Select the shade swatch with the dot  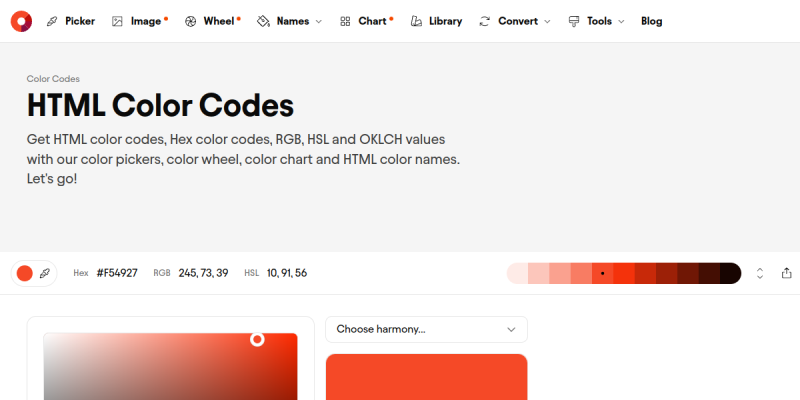(603, 273)
